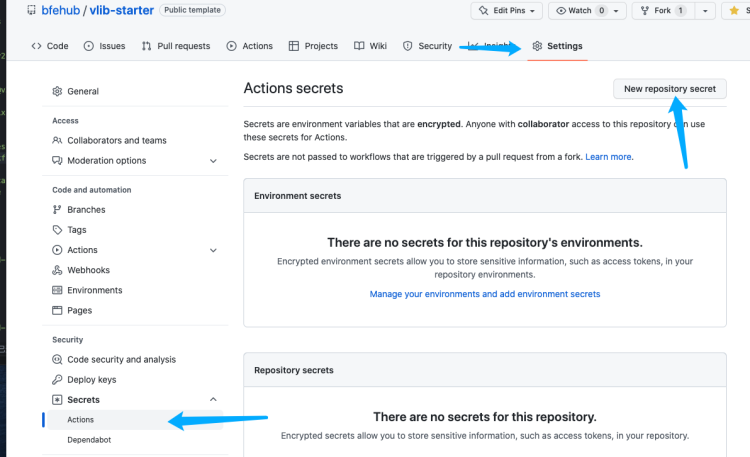This screenshot has width=750, height=457.
Task: Click the branch icon beside Branches
Action: click(57, 210)
